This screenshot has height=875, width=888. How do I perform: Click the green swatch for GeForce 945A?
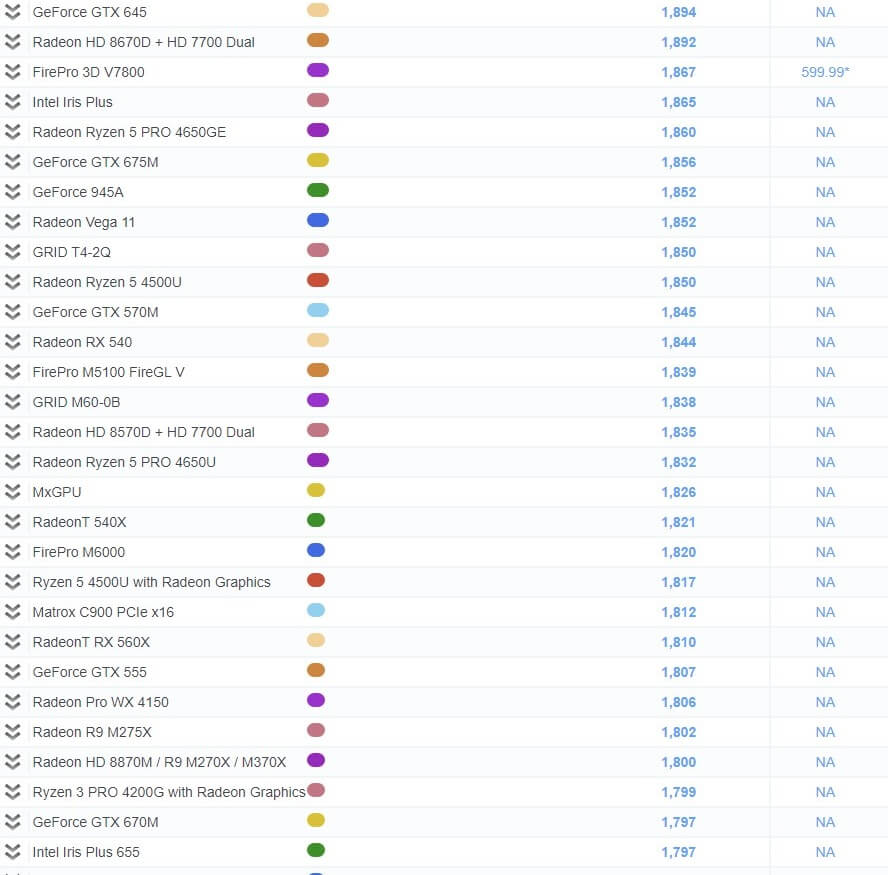(318, 190)
